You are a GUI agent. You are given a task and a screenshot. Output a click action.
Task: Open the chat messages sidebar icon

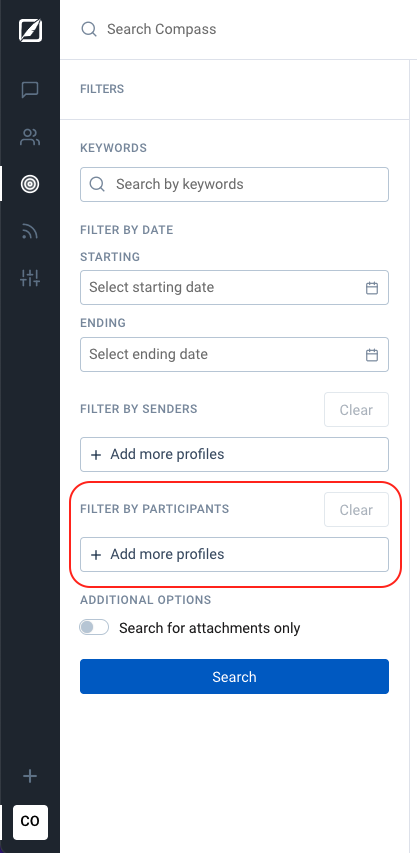coord(30,90)
